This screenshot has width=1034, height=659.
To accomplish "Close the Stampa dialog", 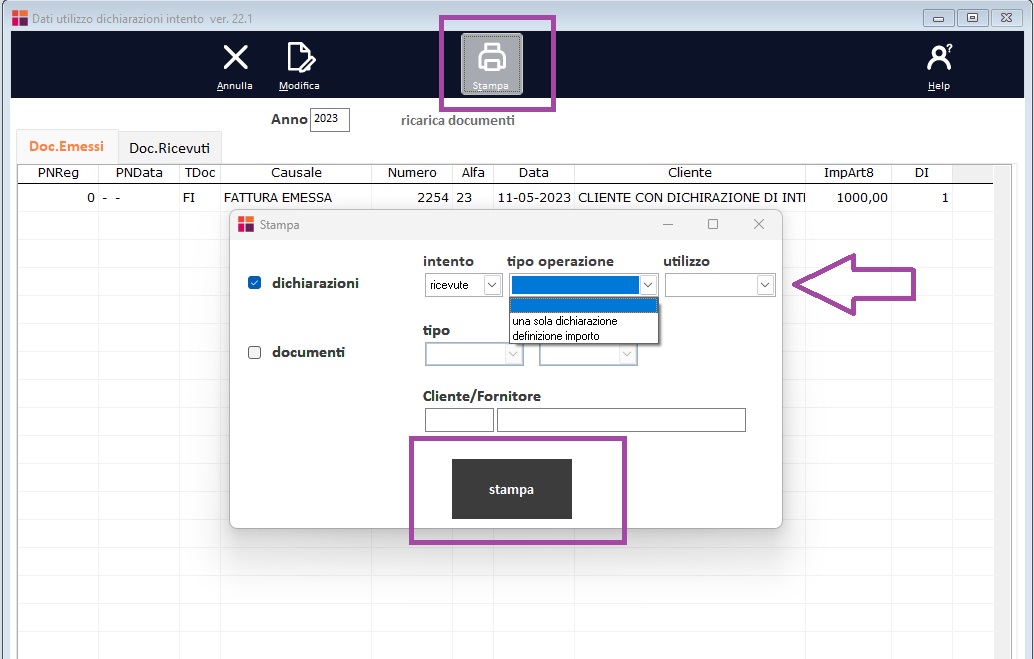I will coord(759,224).
